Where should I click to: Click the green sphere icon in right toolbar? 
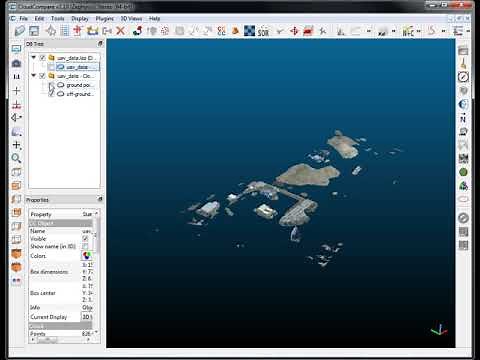coord(463,172)
